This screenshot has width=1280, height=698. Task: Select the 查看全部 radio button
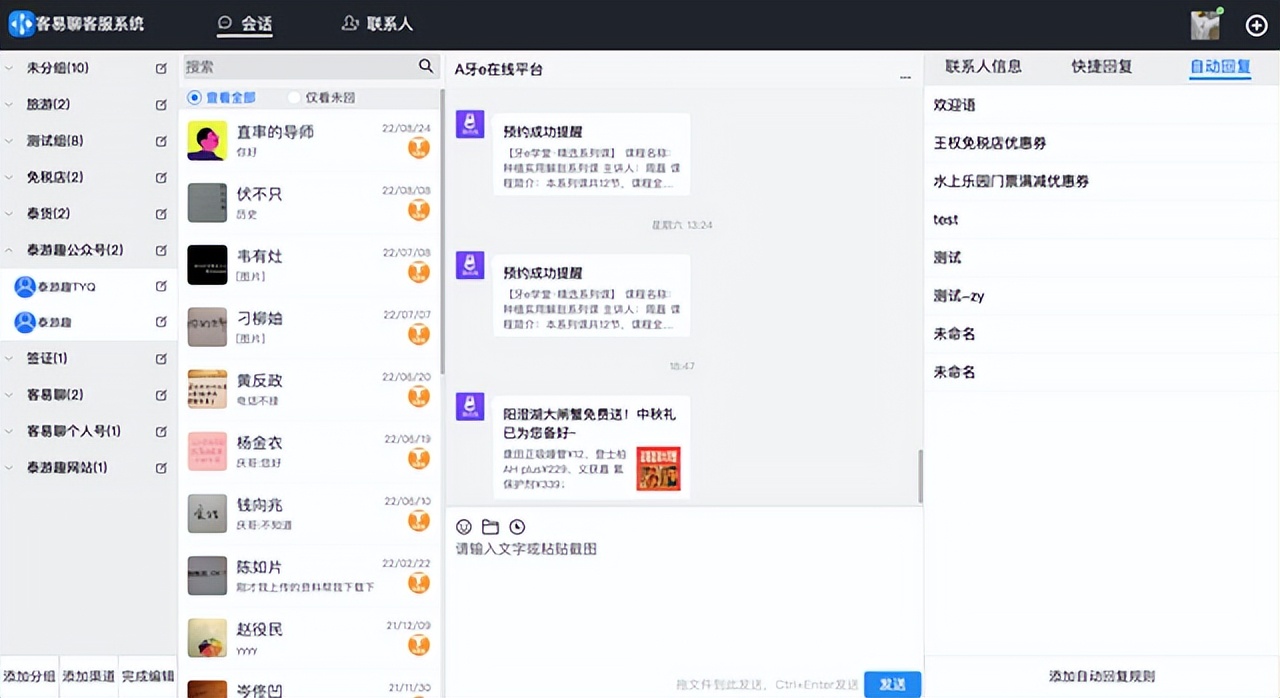click(x=194, y=98)
